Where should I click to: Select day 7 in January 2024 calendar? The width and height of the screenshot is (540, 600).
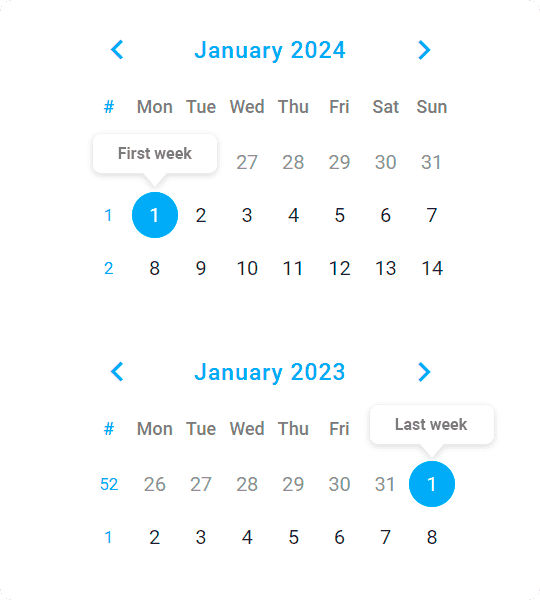tap(432, 215)
